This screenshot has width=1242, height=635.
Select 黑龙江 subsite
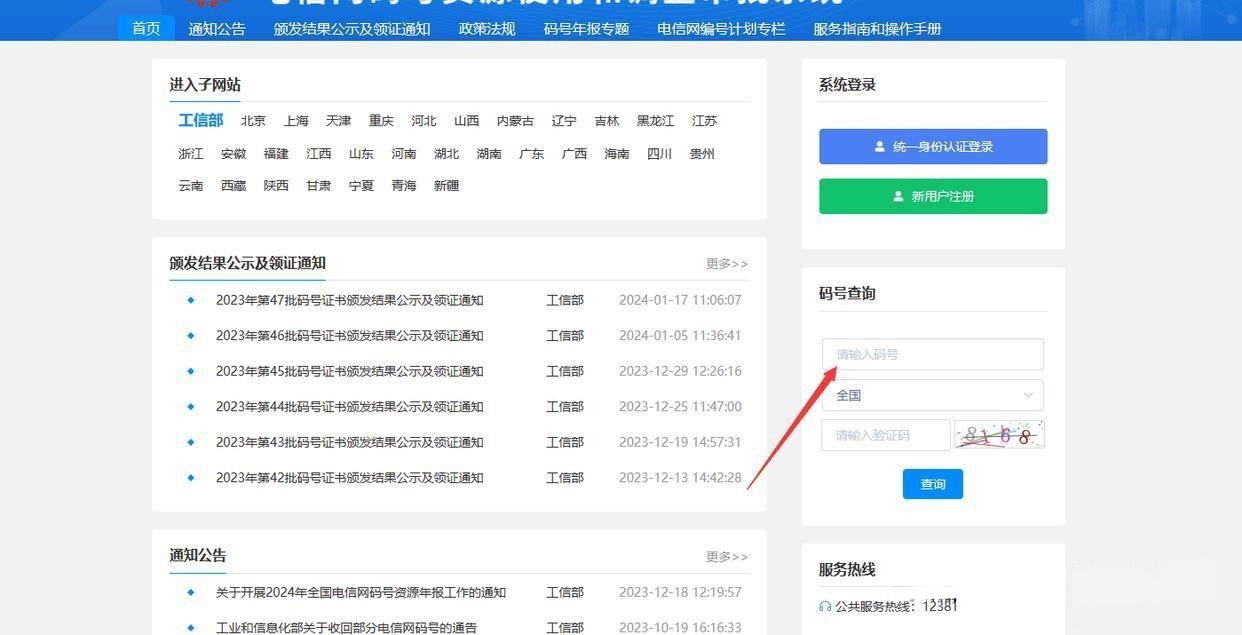(x=656, y=121)
